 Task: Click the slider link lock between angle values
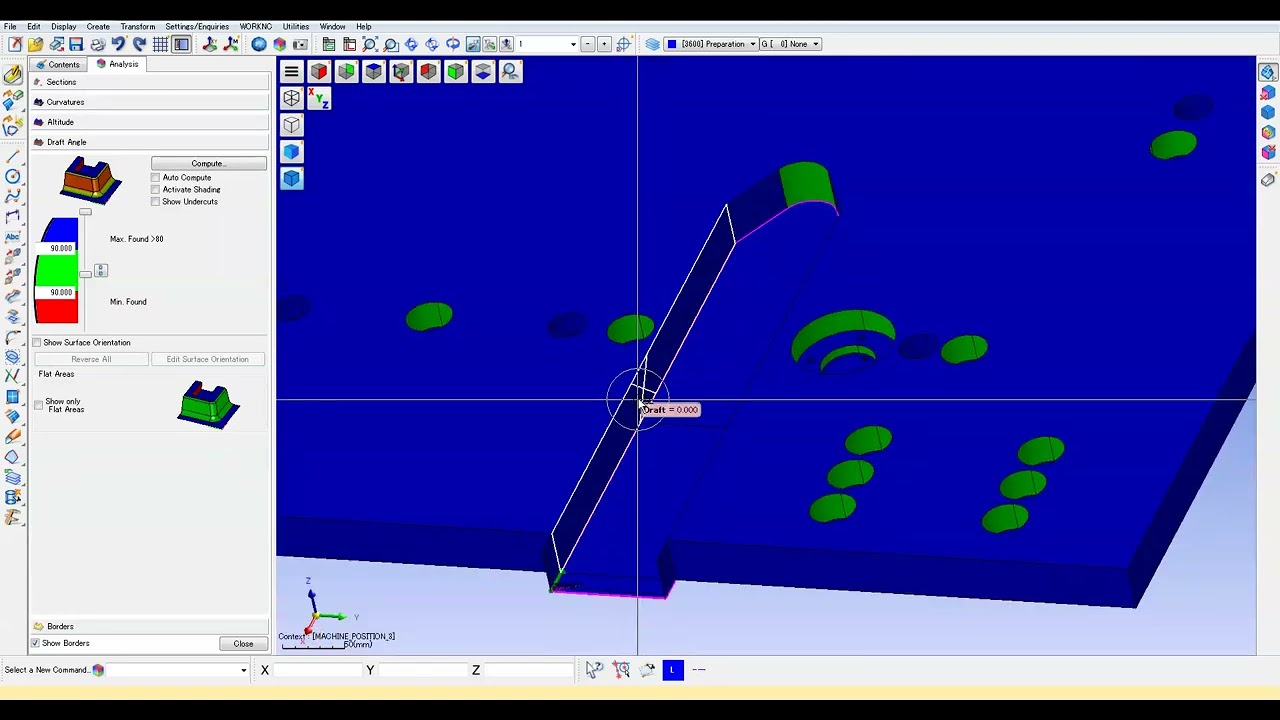pyautogui.click(x=100, y=270)
